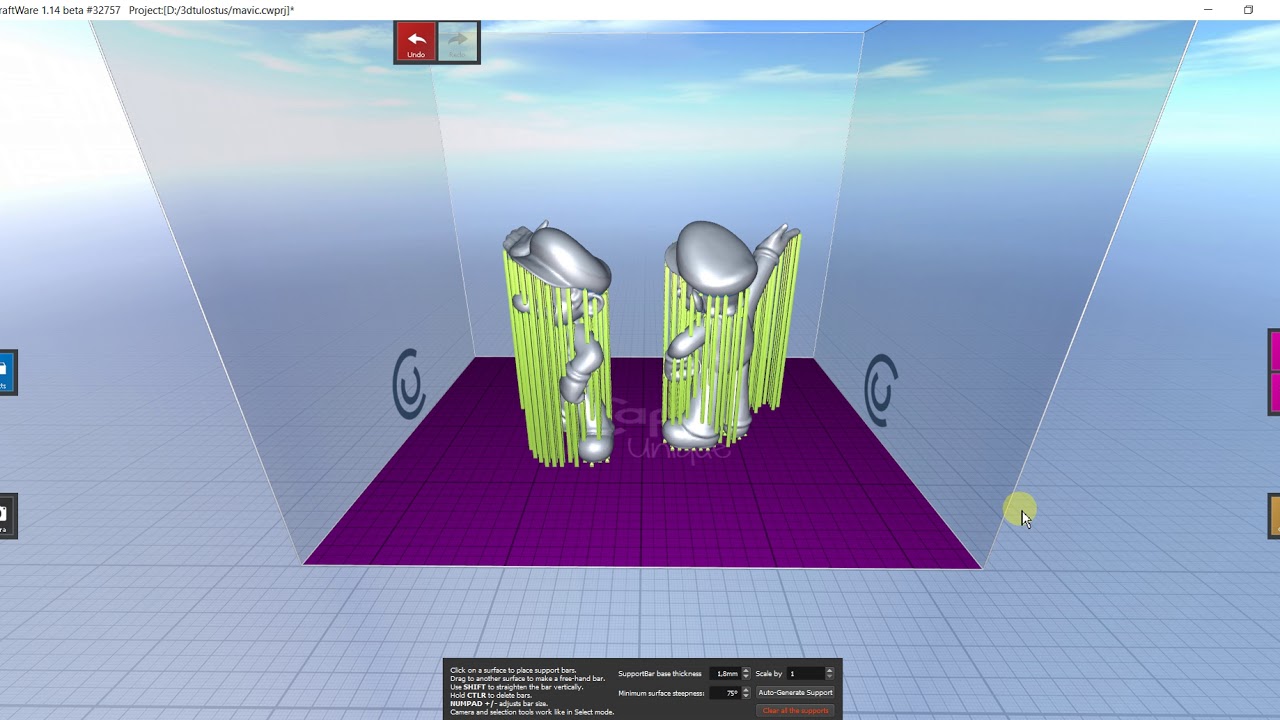Raise Minimum surface steepness with up arrow

click(x=746, y=690)
